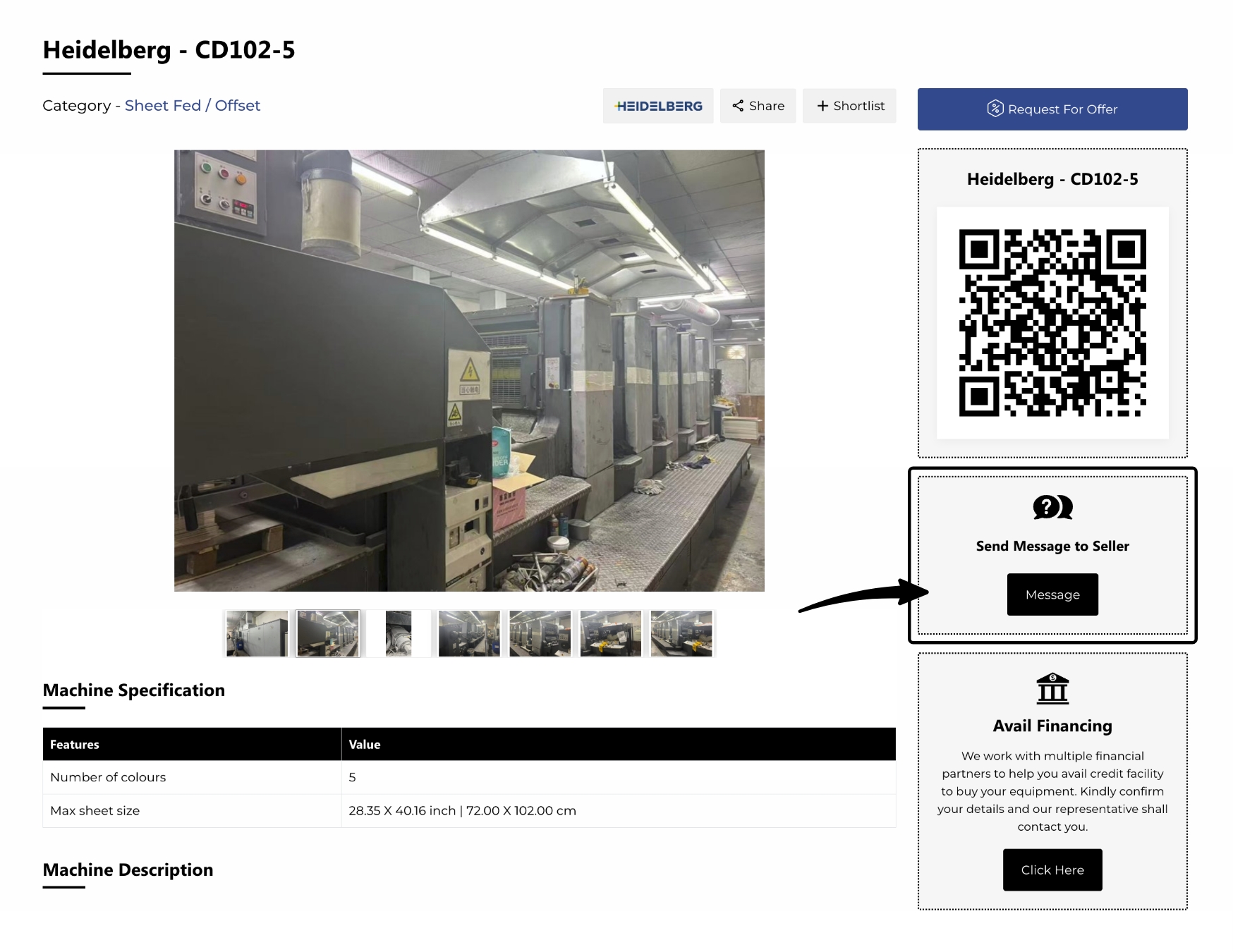The width and height of the screenshot is (1233, 952).
Task: Select the third gallery thumbnail with white margins
Action: (399, 633)
